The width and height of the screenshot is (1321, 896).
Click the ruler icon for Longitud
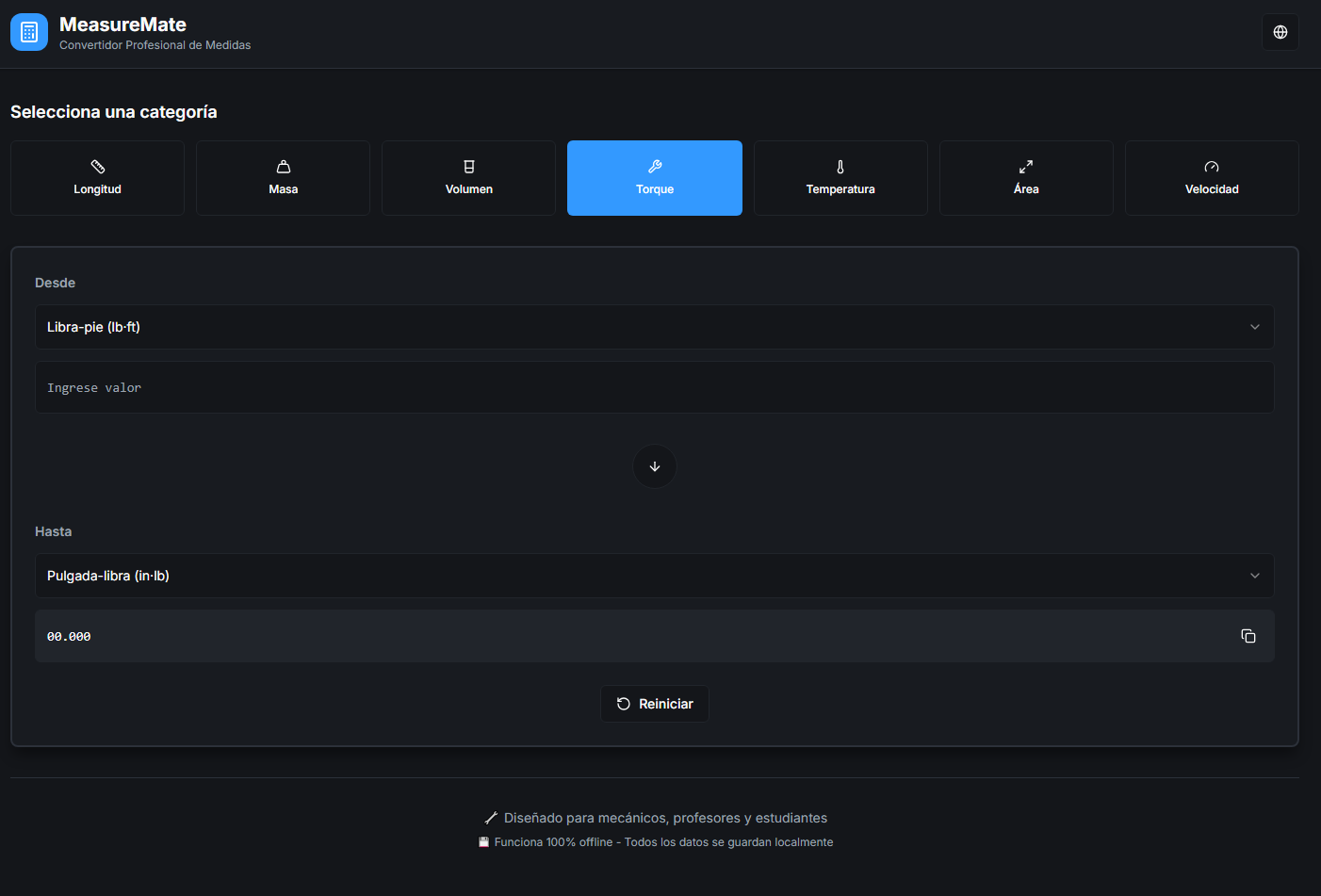(97, 167)
